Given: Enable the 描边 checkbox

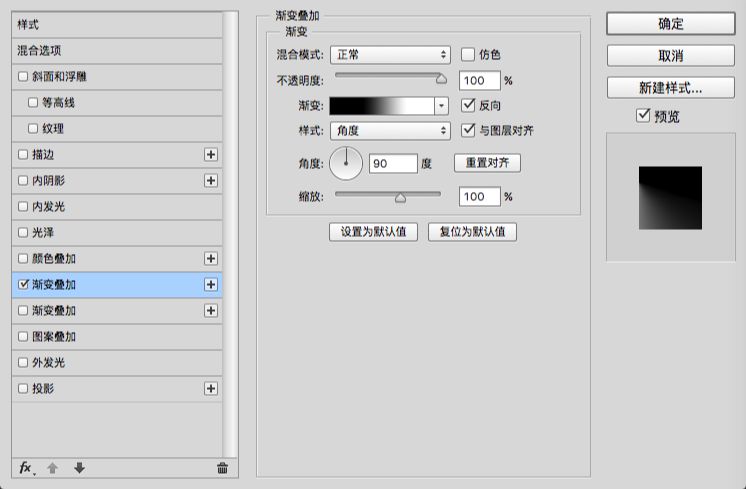Looking at the screenshot, I should point(23,155).
